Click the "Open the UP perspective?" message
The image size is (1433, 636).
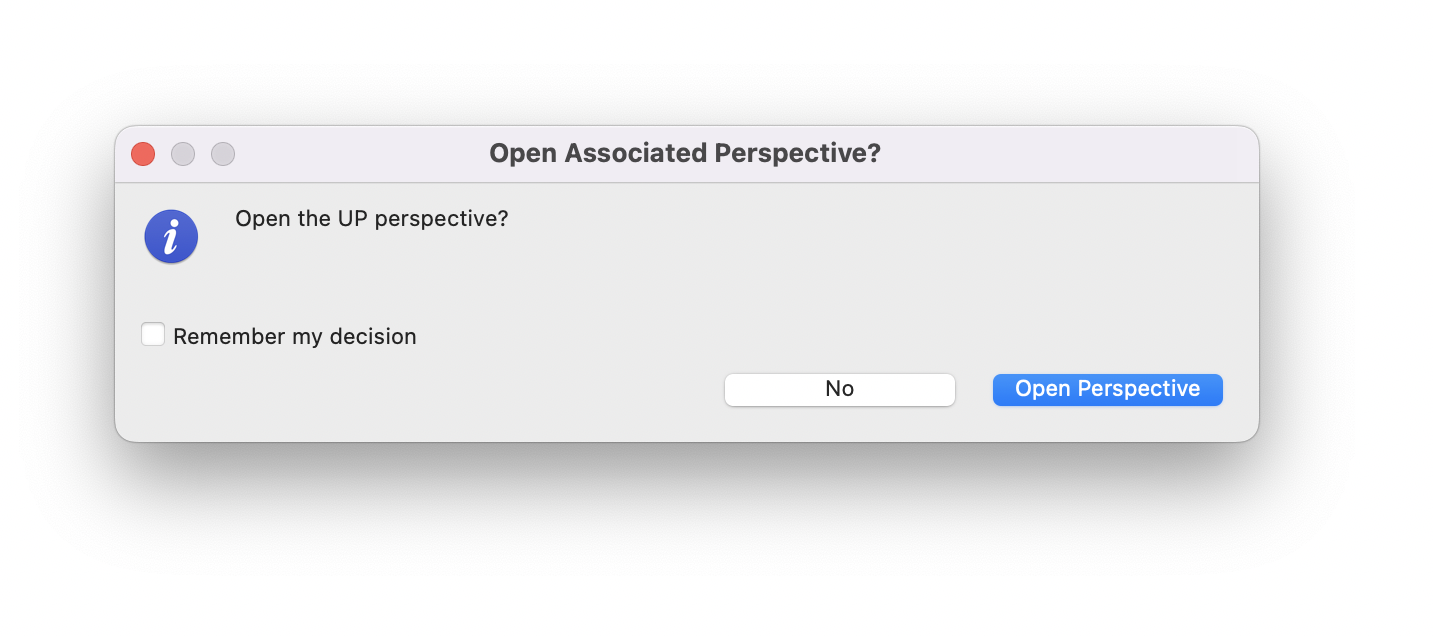coord(371,218)
